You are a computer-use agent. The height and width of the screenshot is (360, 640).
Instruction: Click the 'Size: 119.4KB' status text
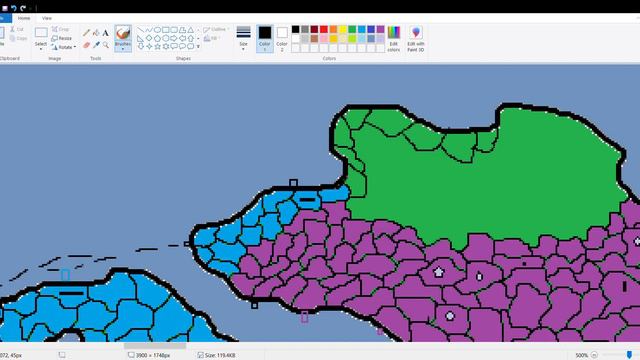click(x=220, y=355)
